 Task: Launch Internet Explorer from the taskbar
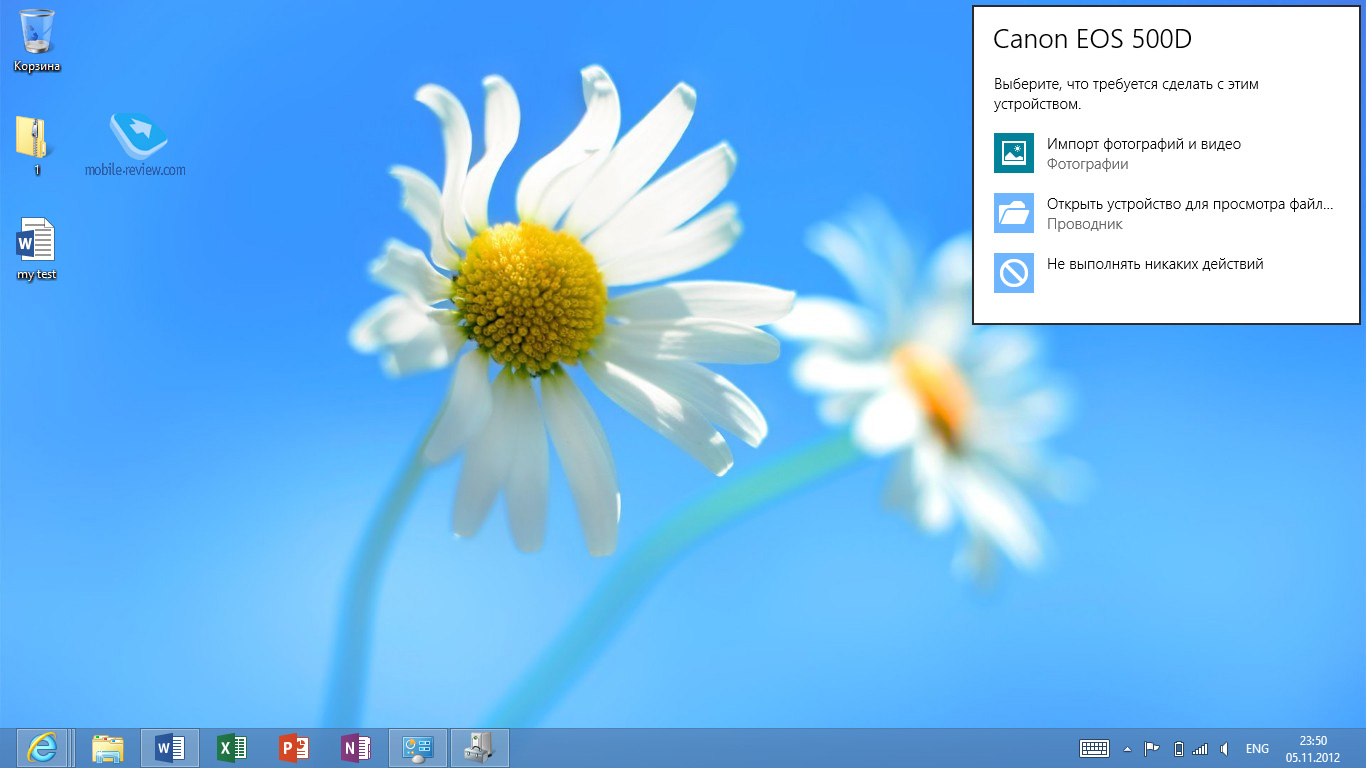click(x=42, y=748)
